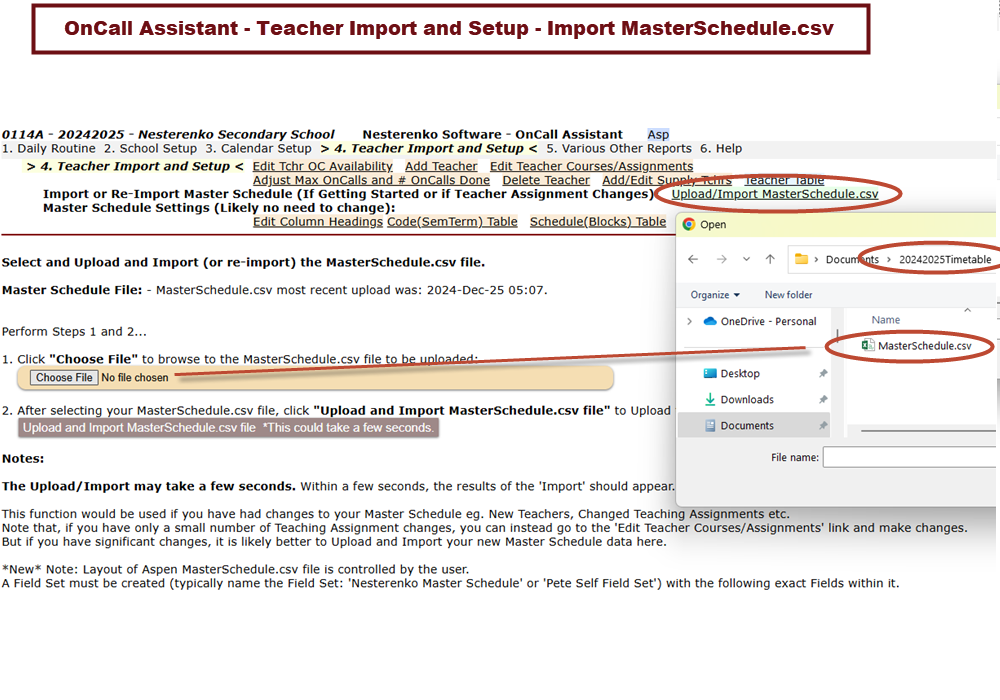Screen dimensions: 1000x700
Task: Click the folder icon in the address bar
Action: pyautogui.click(x=801, y=259)
